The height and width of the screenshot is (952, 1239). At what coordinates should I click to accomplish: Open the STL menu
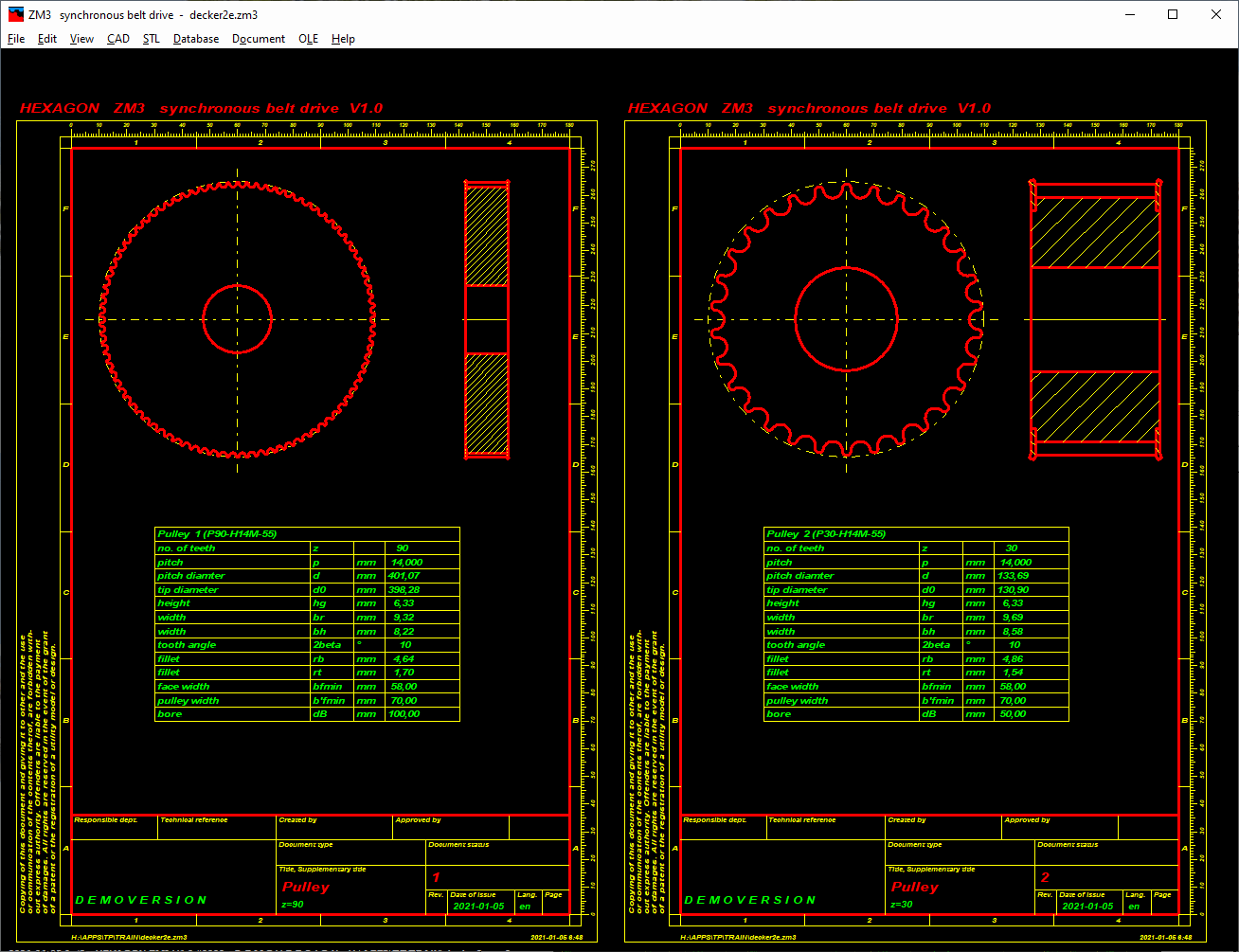pyautogui.click(x=152, y=39)
